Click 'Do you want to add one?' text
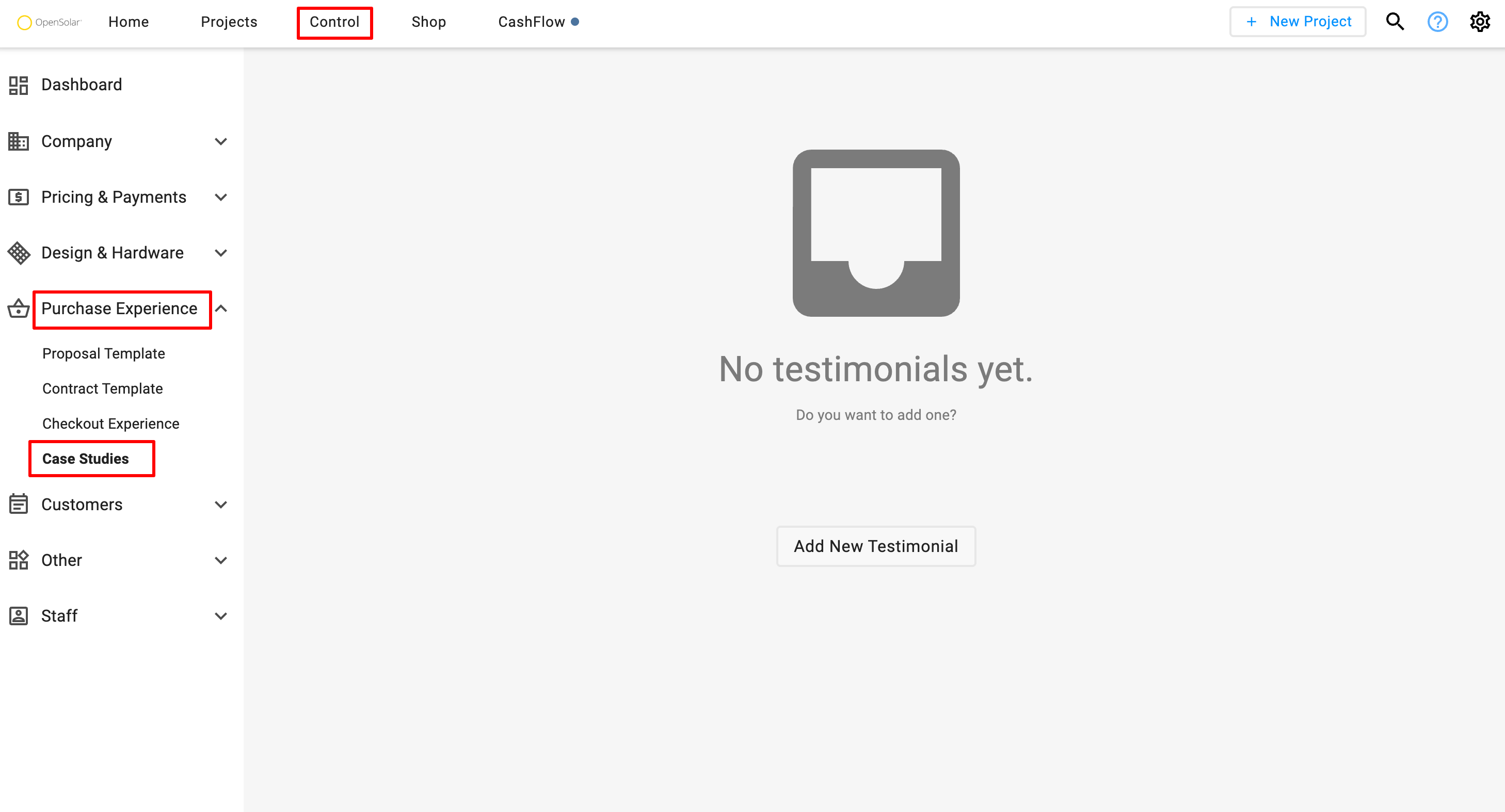 [876, 415]
